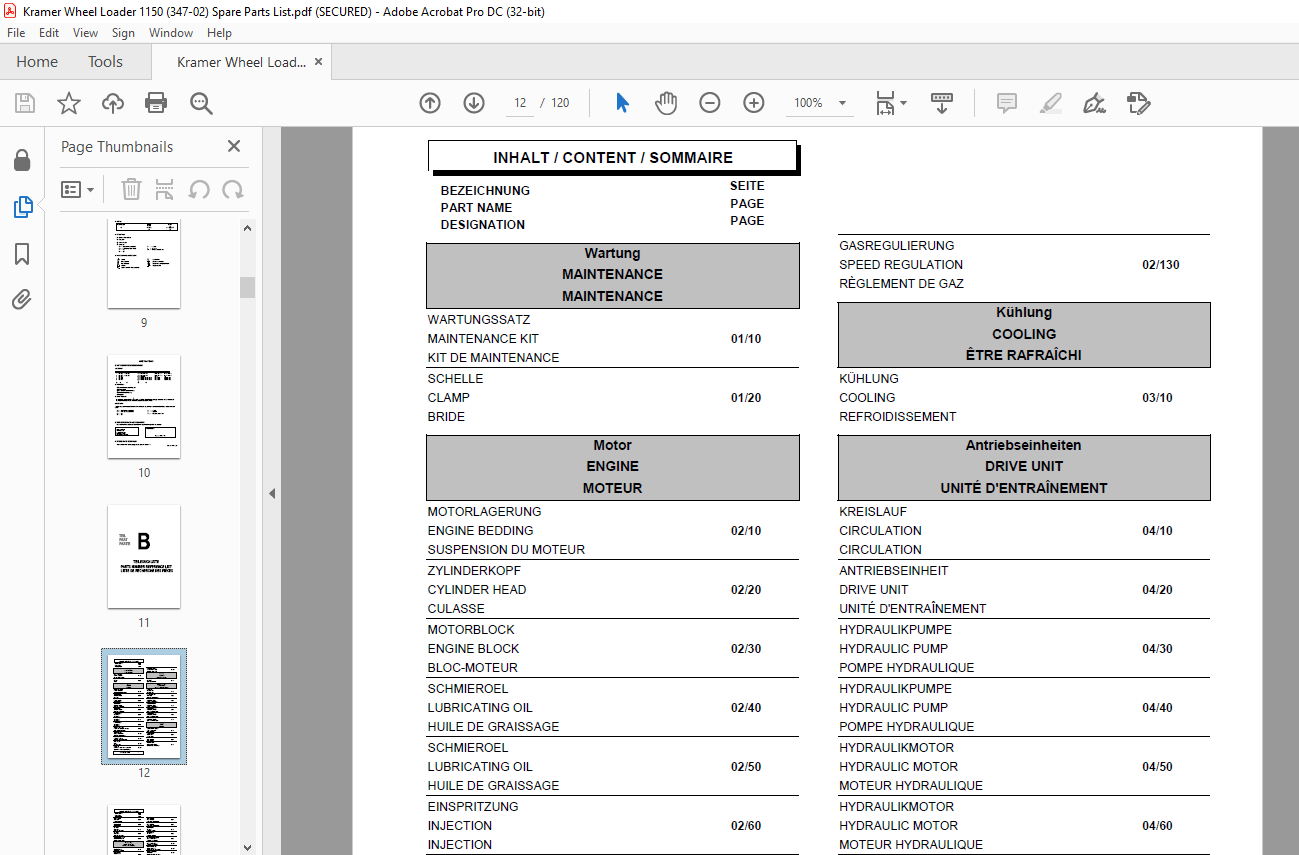Switch to the Tools tab
The width and height of the screenshot is (1299, 855).
[x=105, y=62]
